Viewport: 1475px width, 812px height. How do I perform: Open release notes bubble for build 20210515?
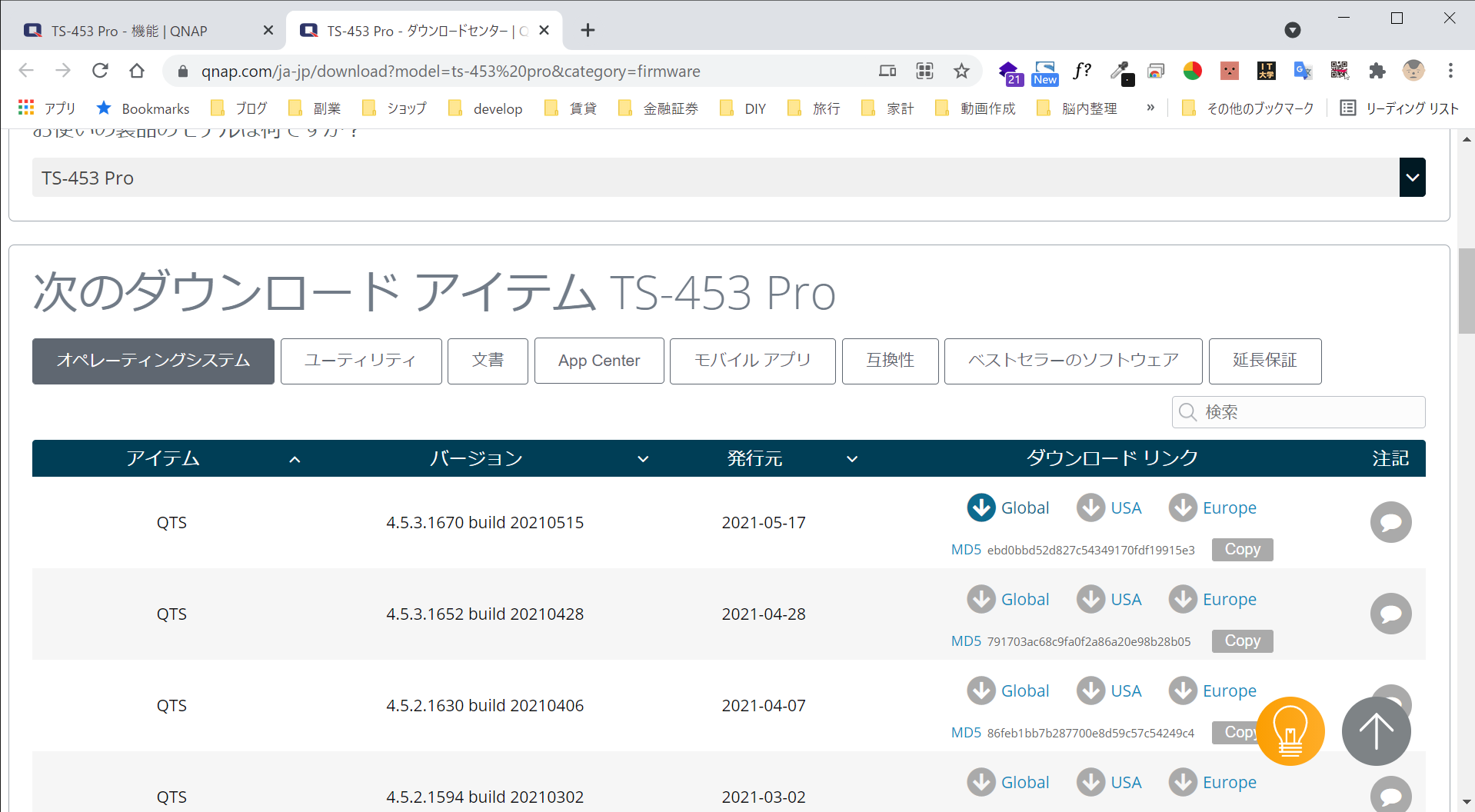1390,522
